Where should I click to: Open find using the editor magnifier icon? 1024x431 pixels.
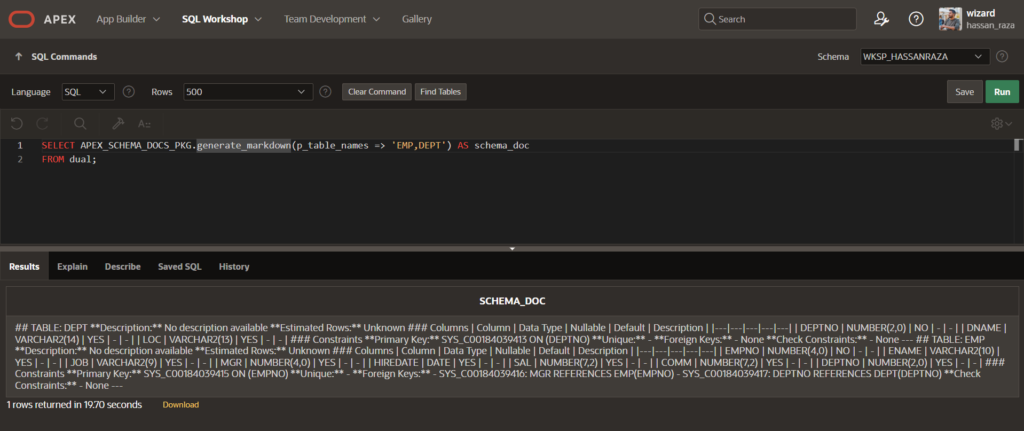click(80, 123)
